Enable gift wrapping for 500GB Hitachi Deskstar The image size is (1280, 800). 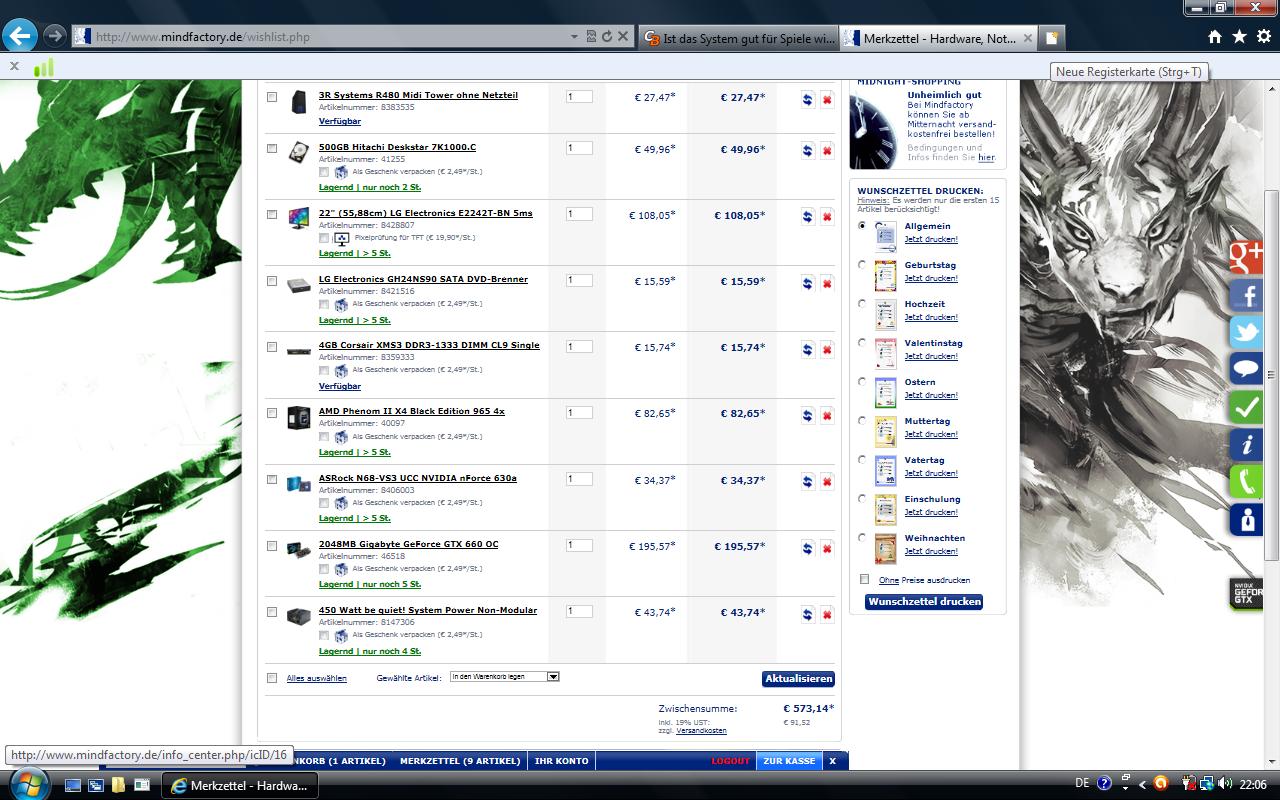tap(324, 172)
